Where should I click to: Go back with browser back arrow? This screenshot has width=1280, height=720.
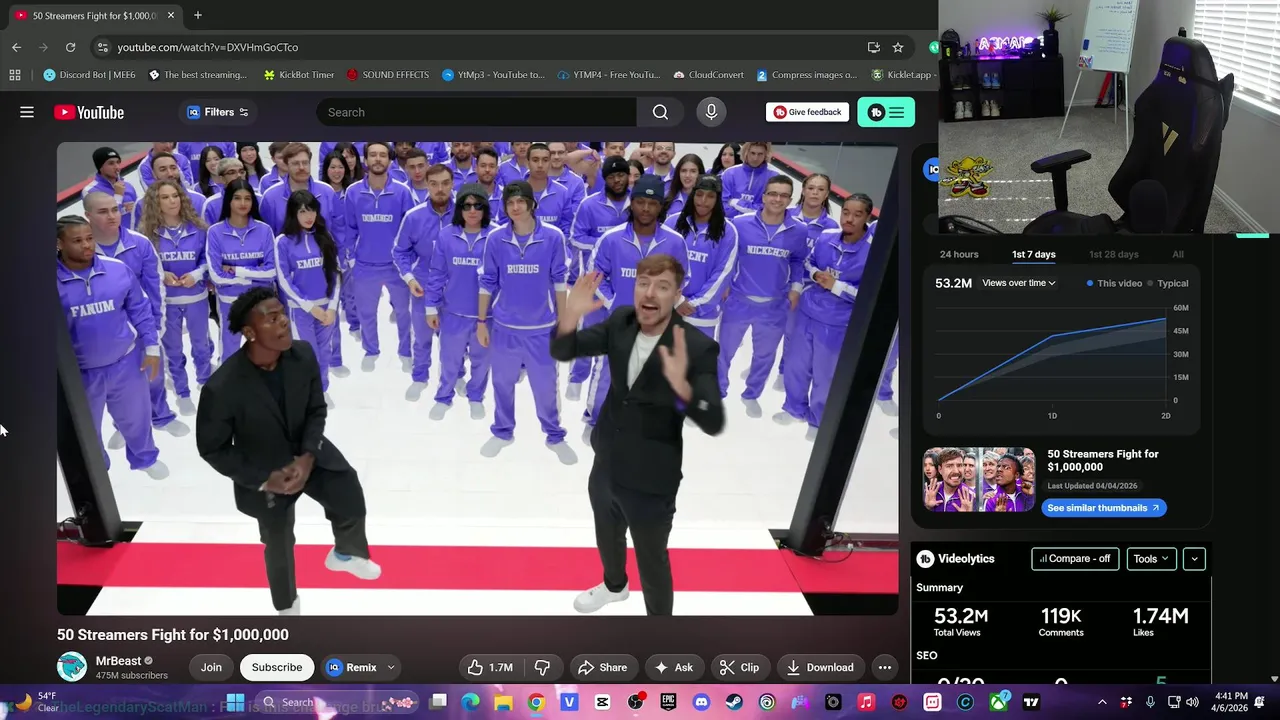(16, 47)
